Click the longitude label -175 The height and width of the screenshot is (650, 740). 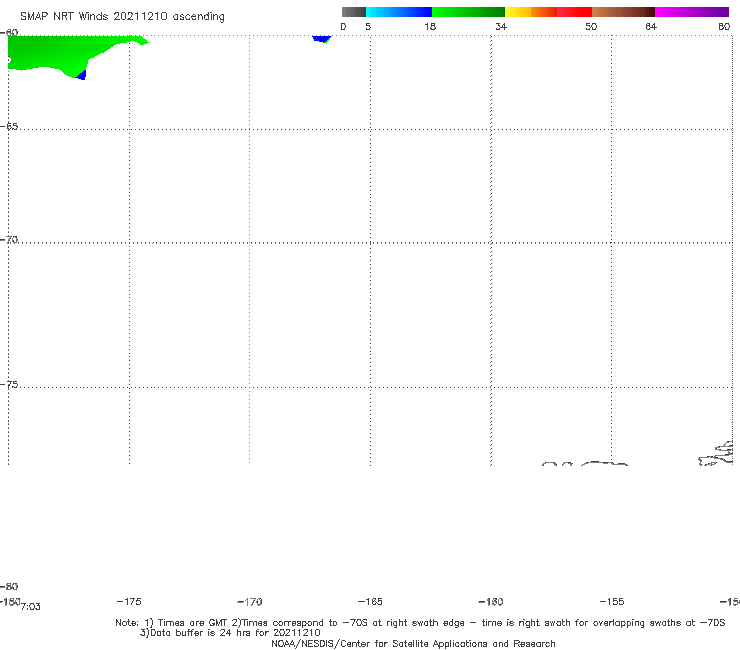129,601
